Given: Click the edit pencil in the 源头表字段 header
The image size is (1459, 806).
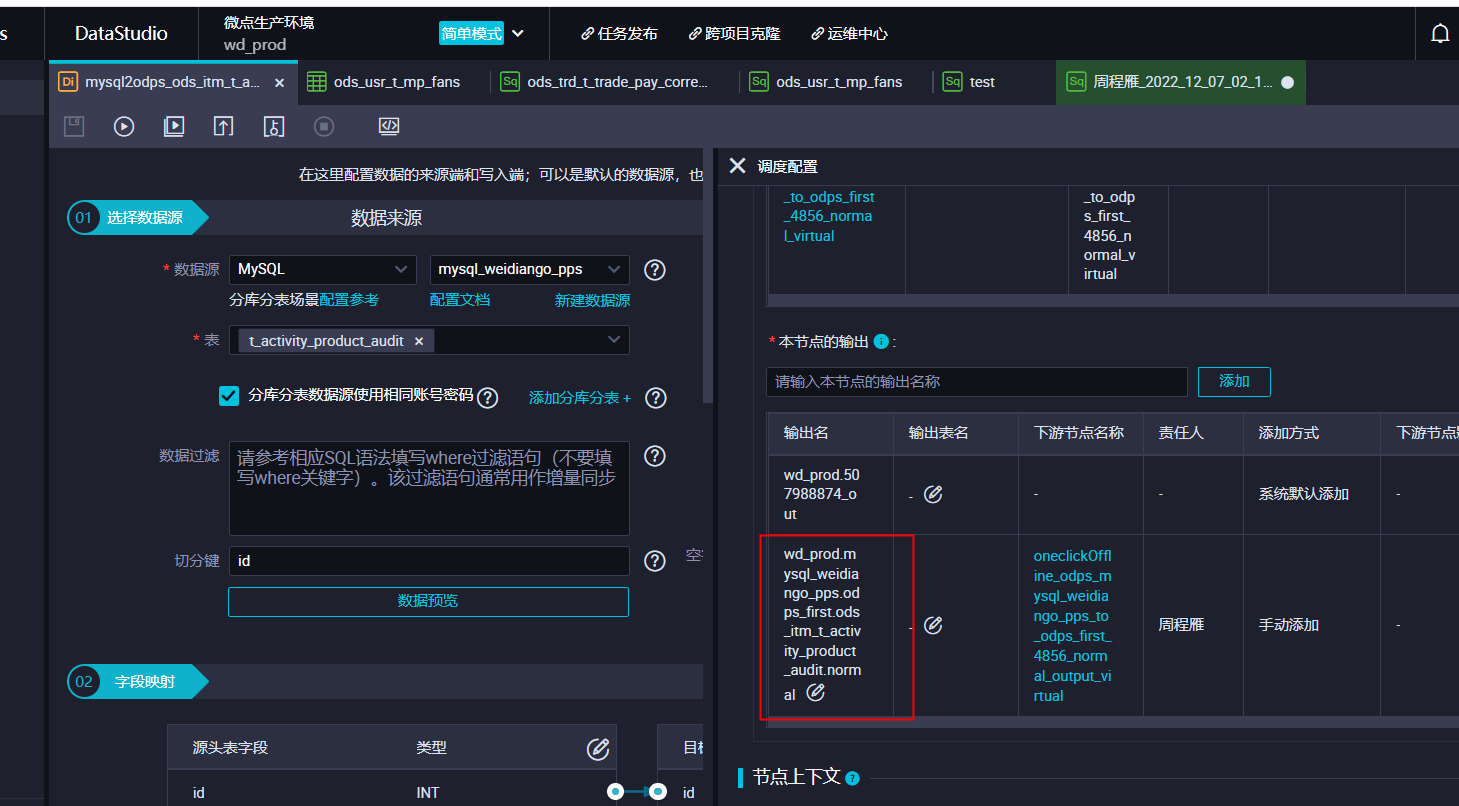Looking at the screenshot, I should [x=598, y=748].
